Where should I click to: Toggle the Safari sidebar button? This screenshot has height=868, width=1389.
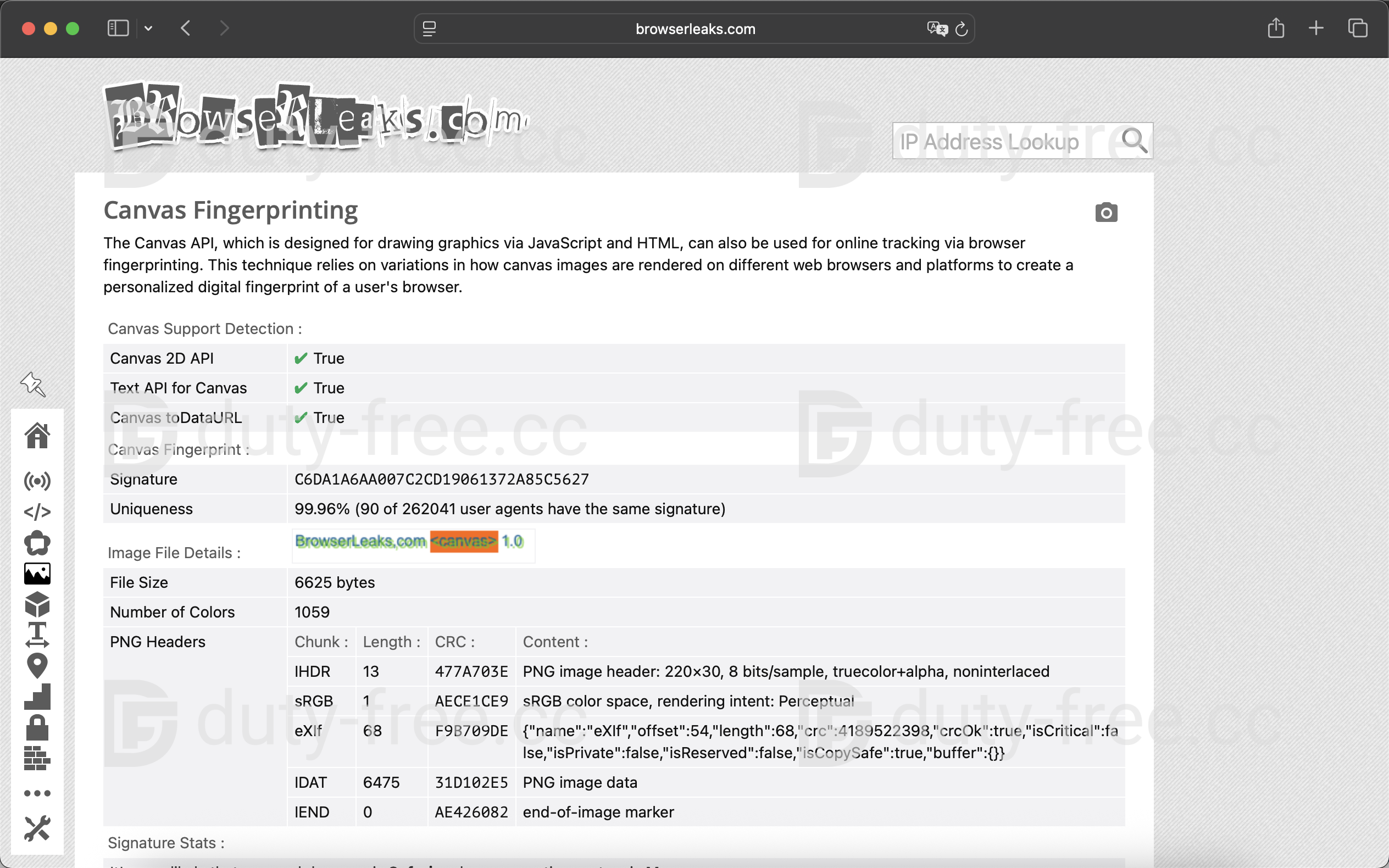pos(118,28)
